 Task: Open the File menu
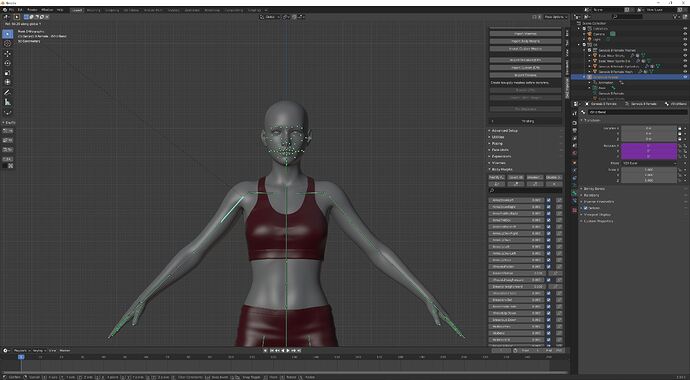[x=11, y=10]
